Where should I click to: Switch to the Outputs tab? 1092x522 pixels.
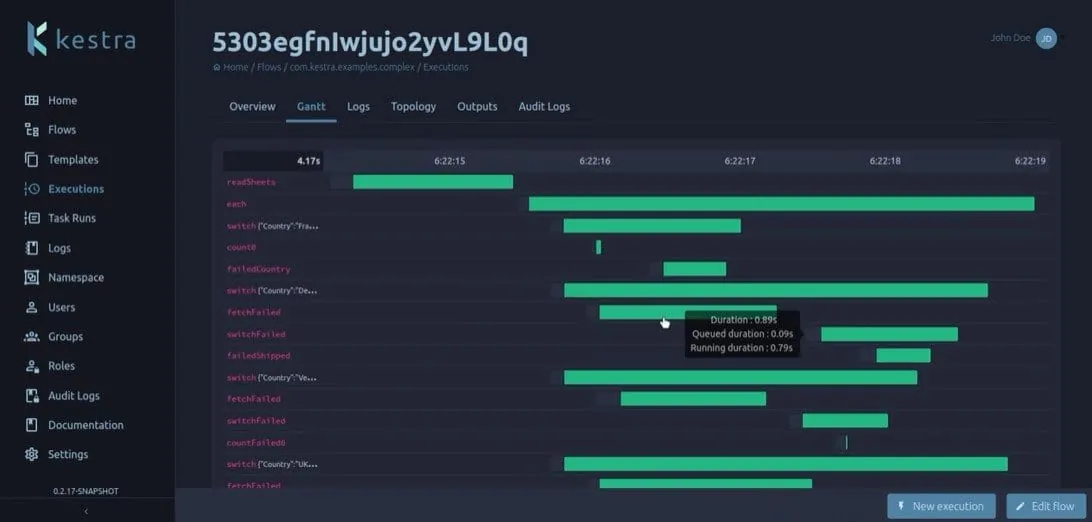point(477,106)
